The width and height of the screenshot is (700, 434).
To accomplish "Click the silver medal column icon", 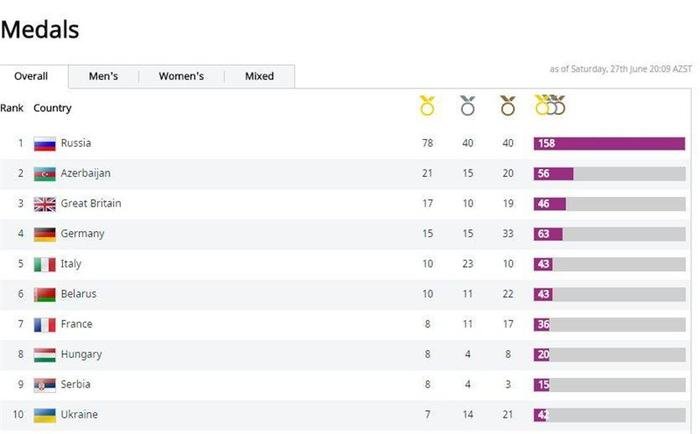I will (467, 106).
